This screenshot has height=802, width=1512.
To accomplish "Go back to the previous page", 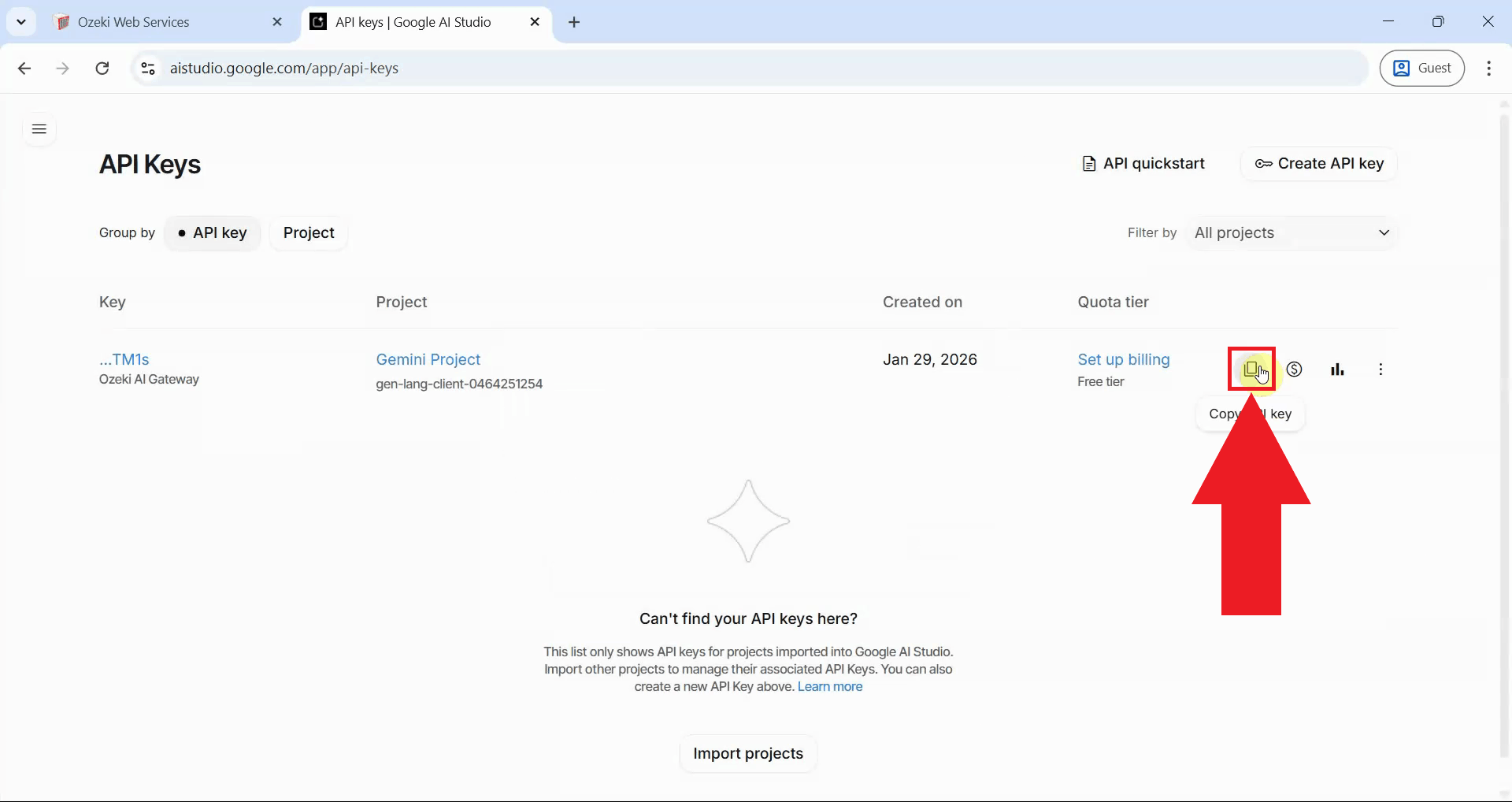I will pyautogui.click(x=24, y=69).
